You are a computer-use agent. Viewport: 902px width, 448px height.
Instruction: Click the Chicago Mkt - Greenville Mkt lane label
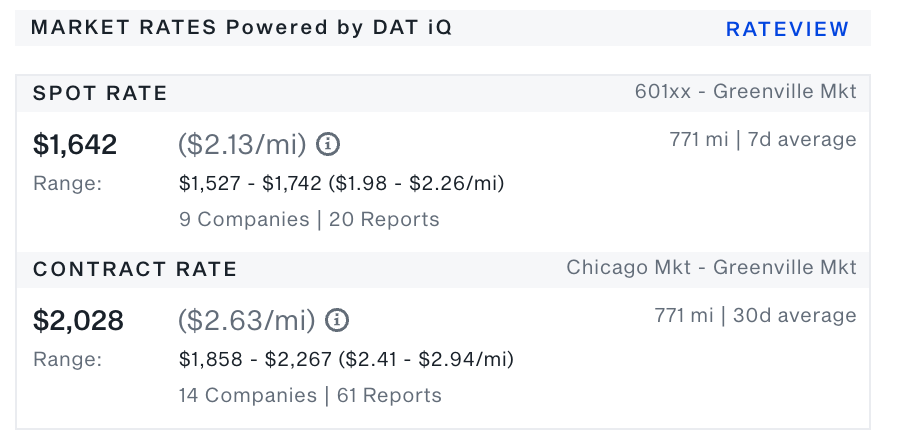coord(712,267)
